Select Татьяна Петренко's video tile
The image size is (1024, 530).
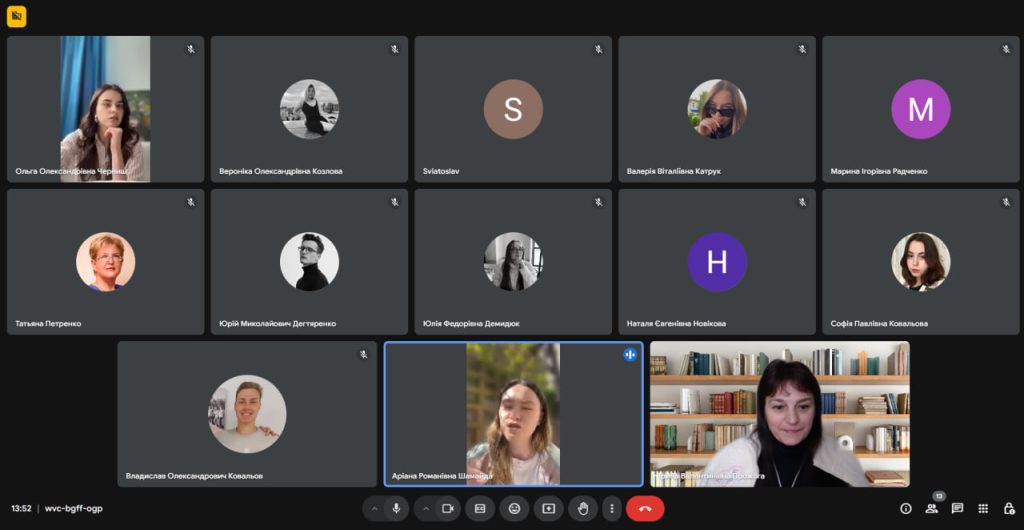[x=105, y=261]
